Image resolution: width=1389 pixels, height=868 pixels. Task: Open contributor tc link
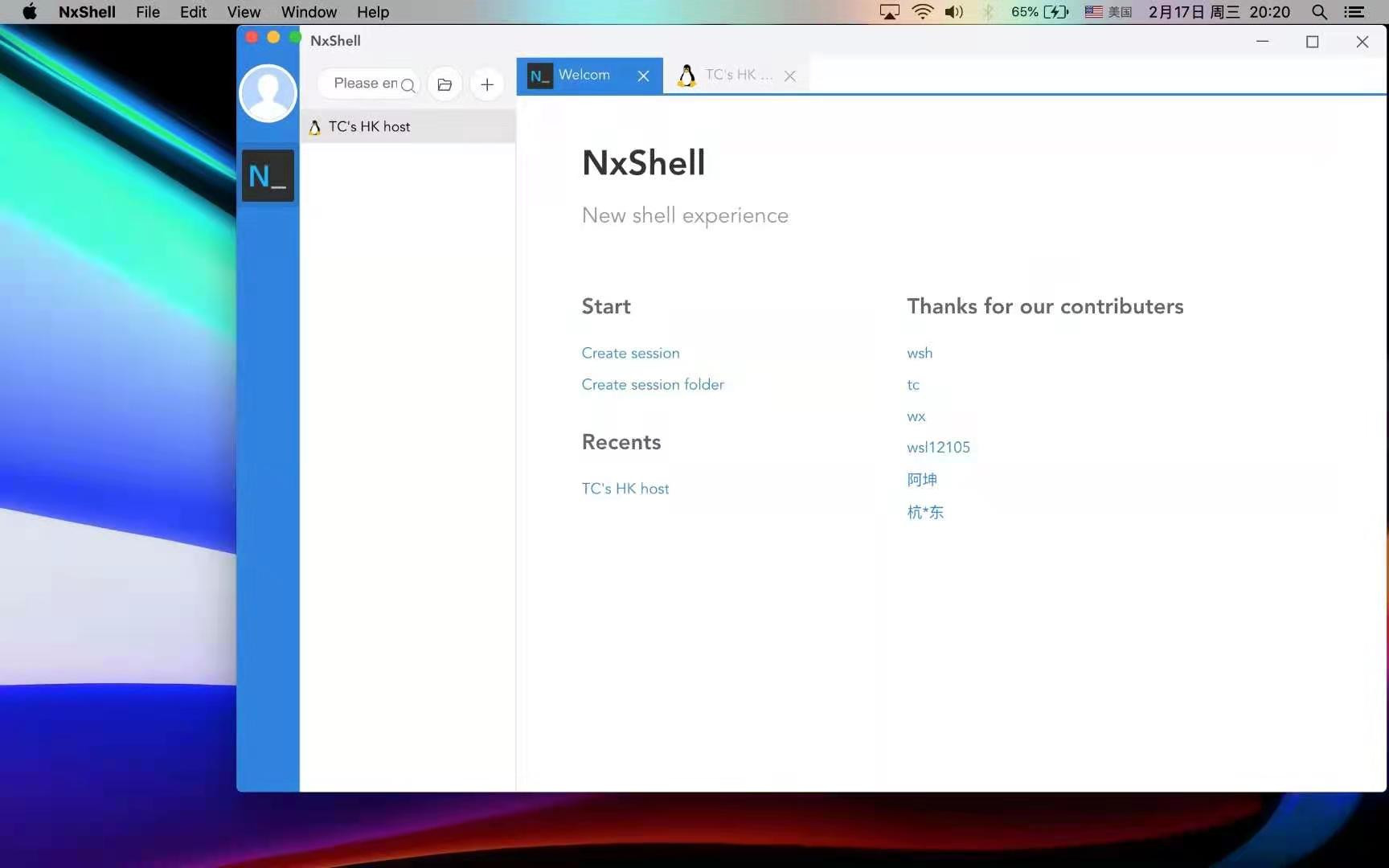coord(913,385)
